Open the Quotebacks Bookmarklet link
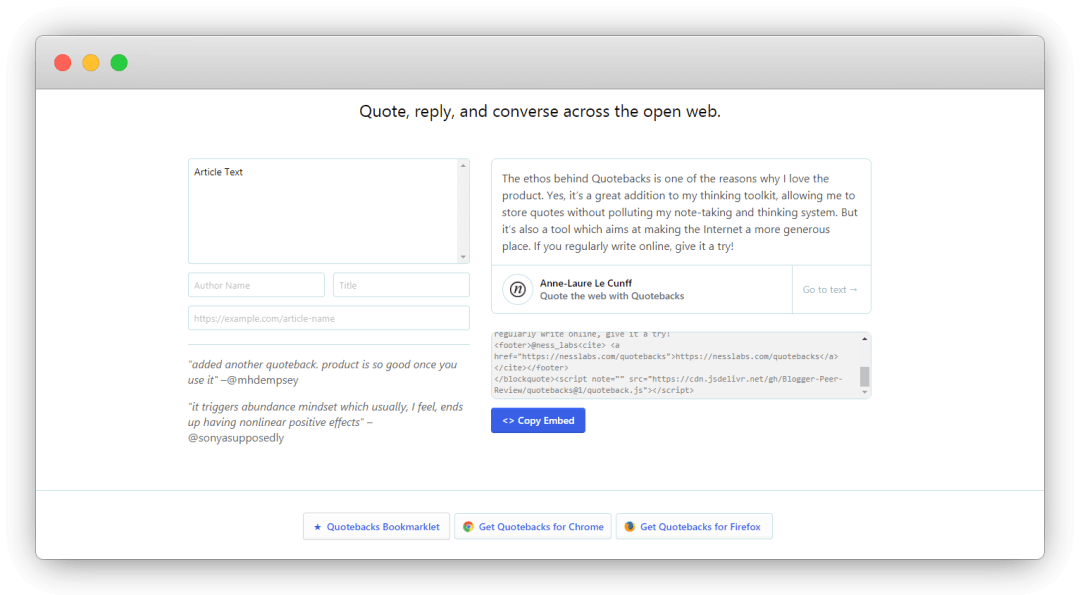Image resolution: width=1080 pixels, height=595 pixels. pos(376,527)
